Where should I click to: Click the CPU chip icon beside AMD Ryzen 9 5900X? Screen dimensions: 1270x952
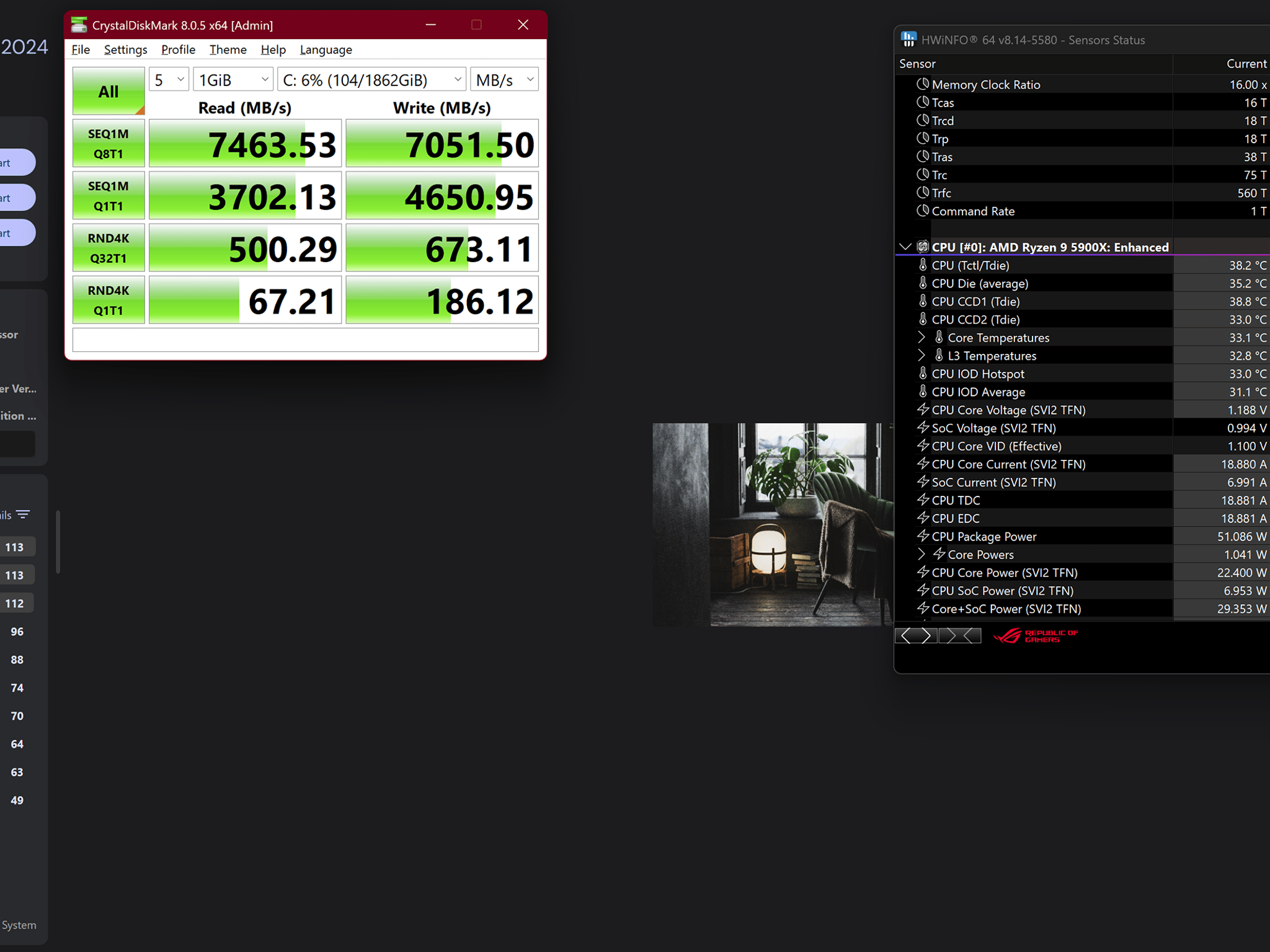923,247
